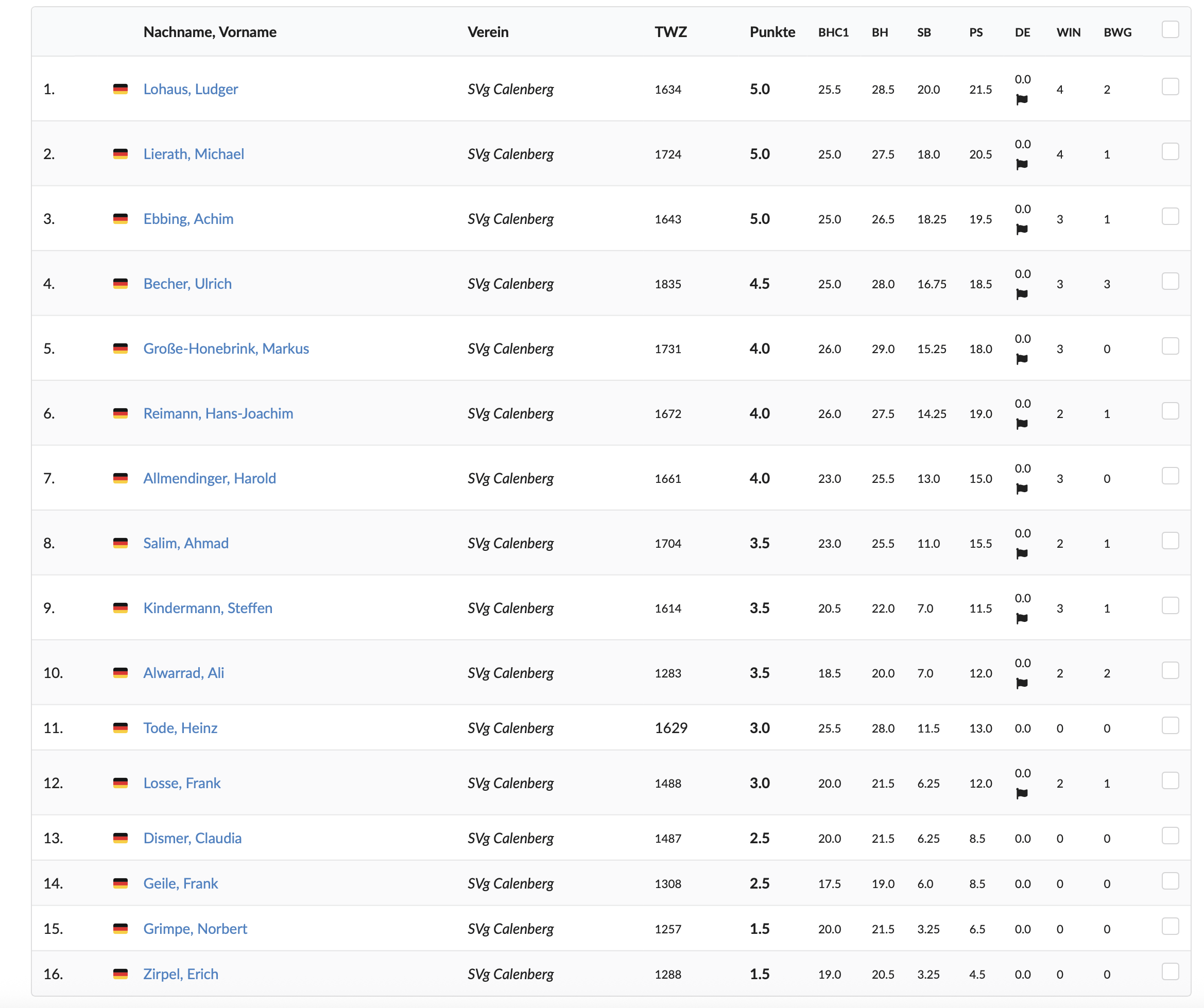The height and width of the screenshot is (1008, 1204).
Task: Open Grimpe, Norbert player link
Action: [x=195, y=928]
